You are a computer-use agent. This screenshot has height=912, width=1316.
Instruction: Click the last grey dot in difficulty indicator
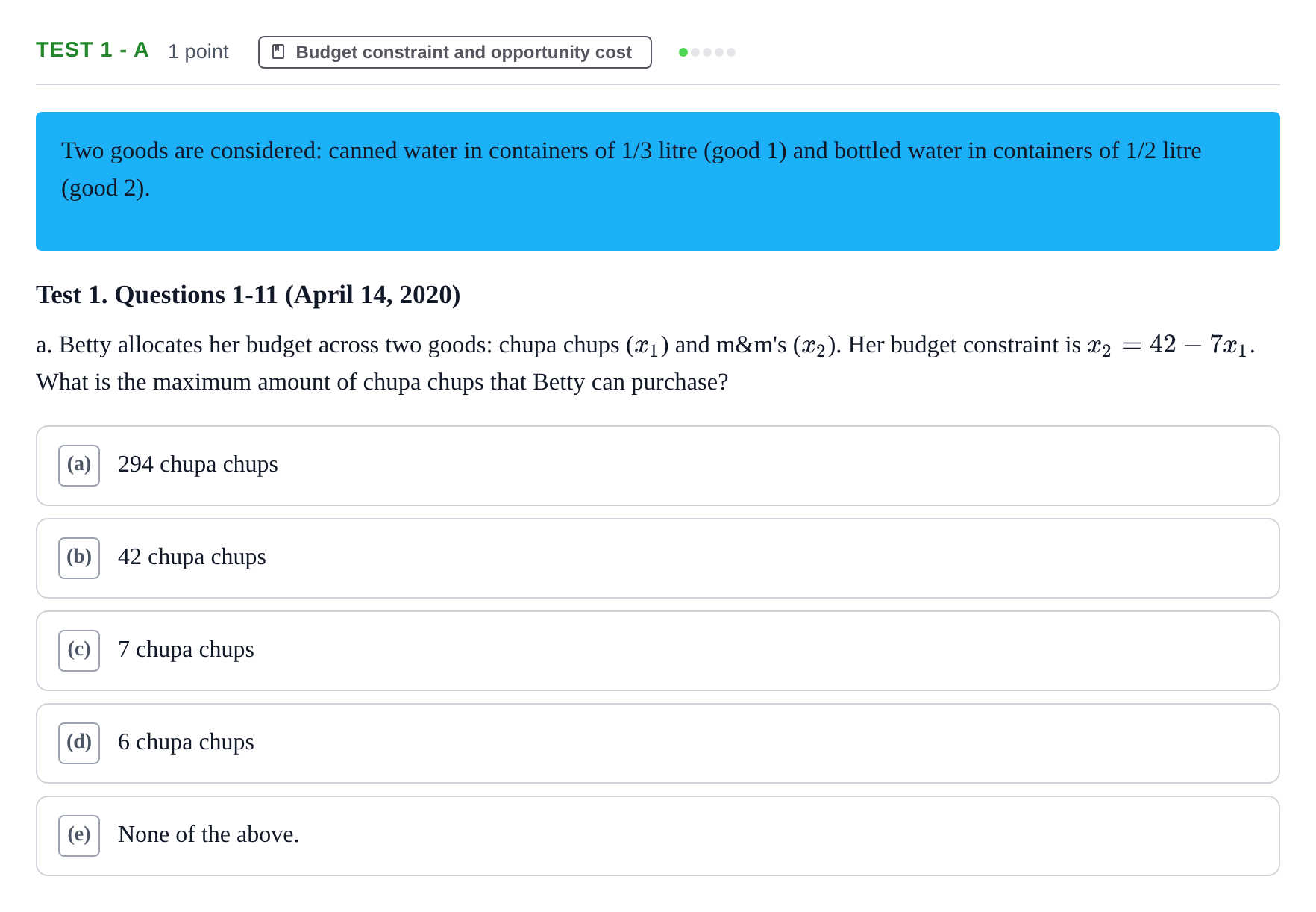(731, 52)
